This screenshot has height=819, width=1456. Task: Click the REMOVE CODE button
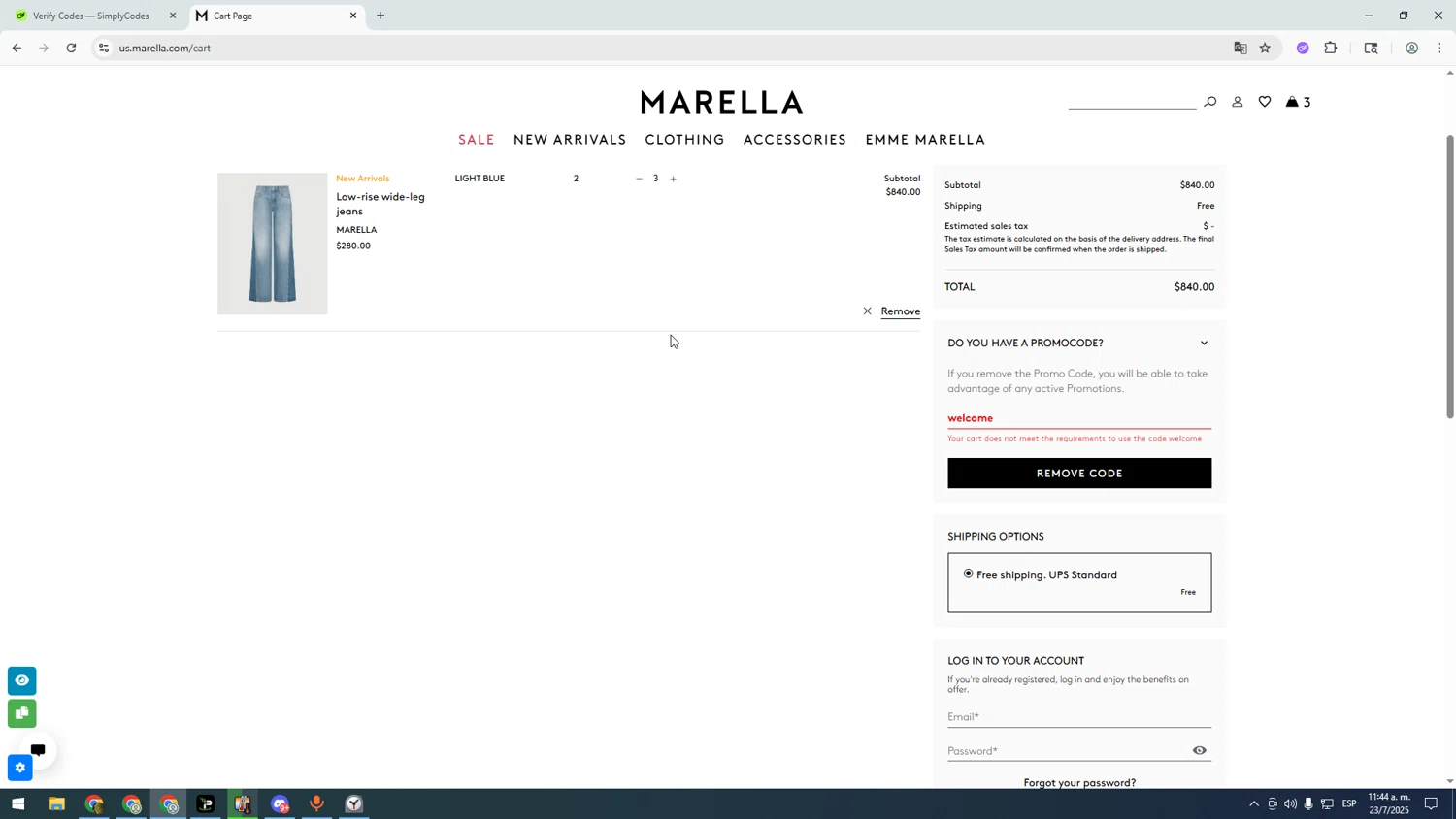(x=1079, y=474)
